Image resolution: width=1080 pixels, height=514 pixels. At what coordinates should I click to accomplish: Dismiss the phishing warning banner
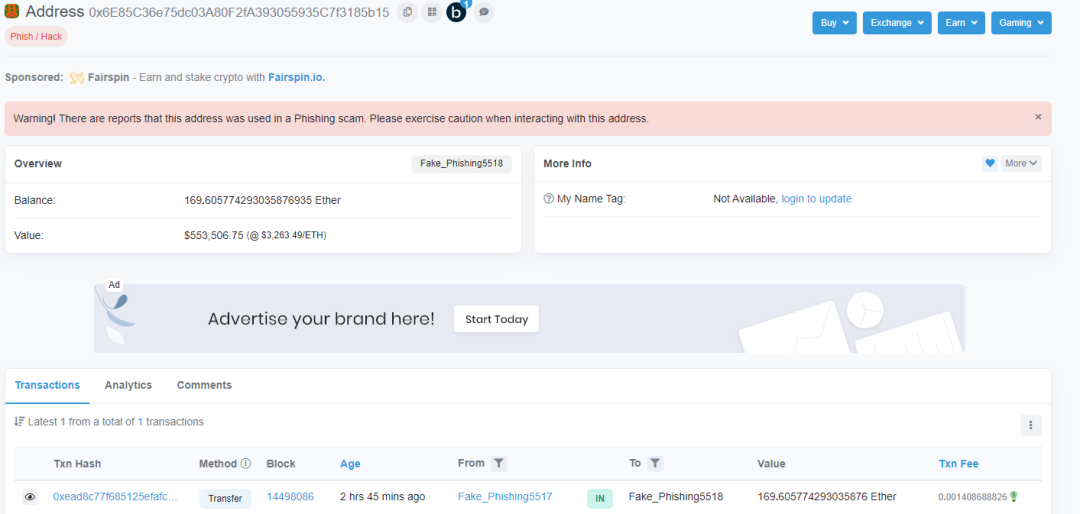coord(1038,117)
